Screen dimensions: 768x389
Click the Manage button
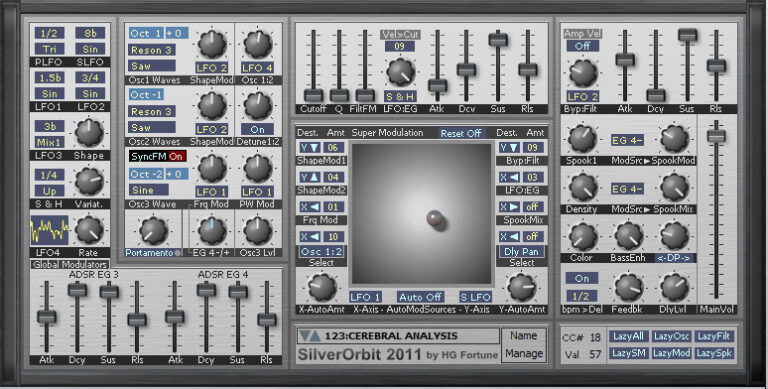(x=524, y=353)
